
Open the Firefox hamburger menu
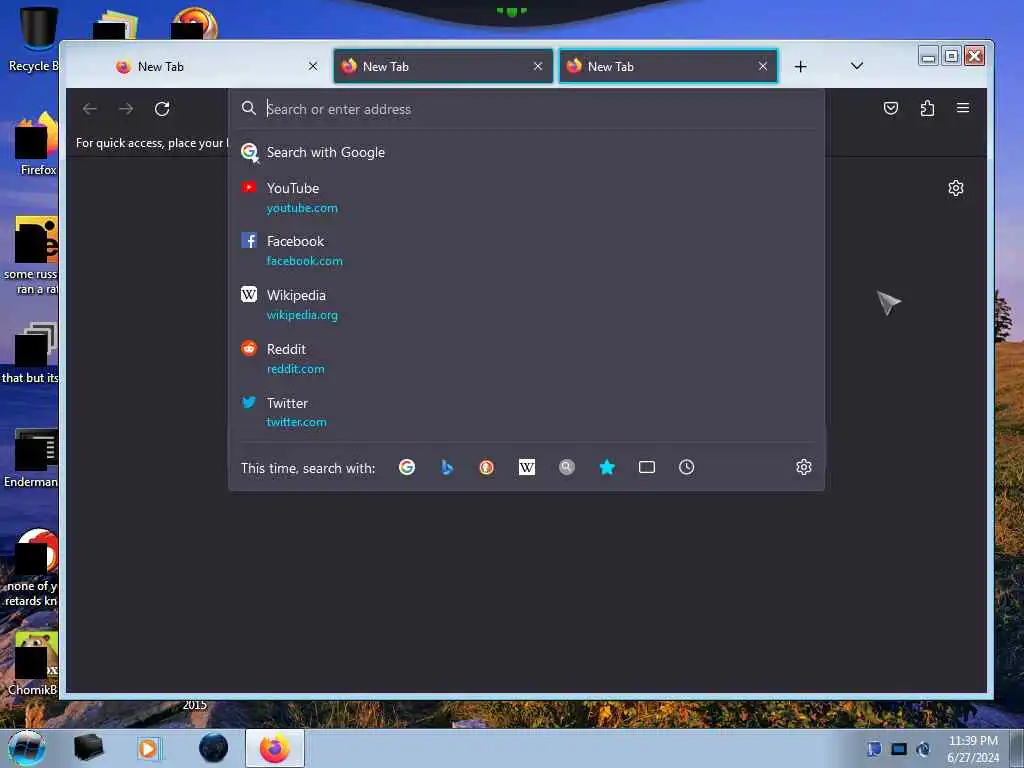click(x=963, y=108)
